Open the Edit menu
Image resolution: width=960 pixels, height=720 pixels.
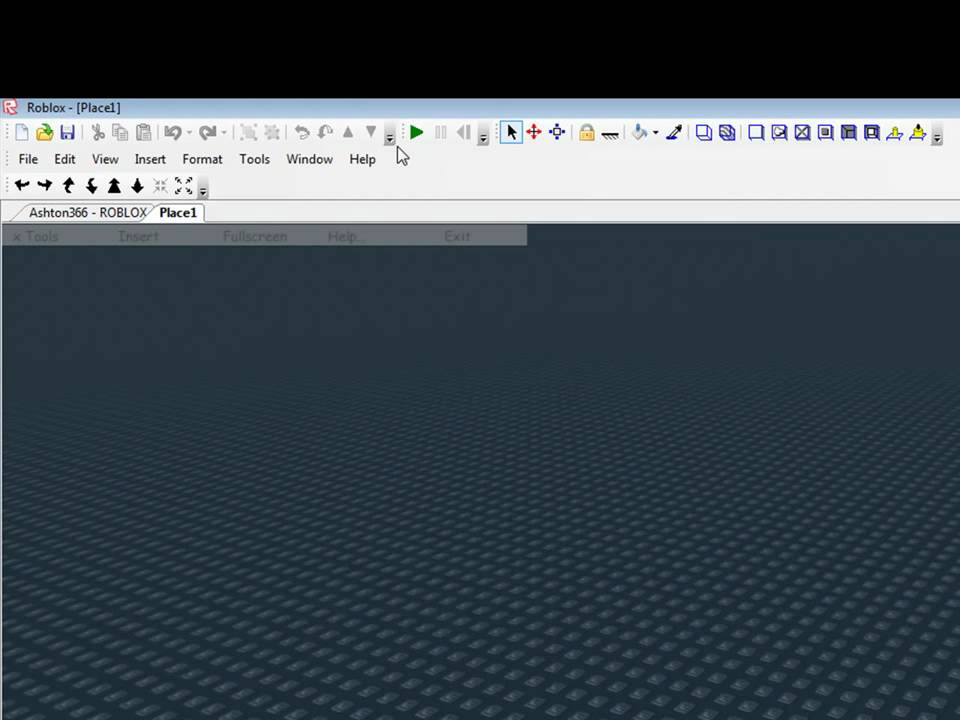(65, 159)
